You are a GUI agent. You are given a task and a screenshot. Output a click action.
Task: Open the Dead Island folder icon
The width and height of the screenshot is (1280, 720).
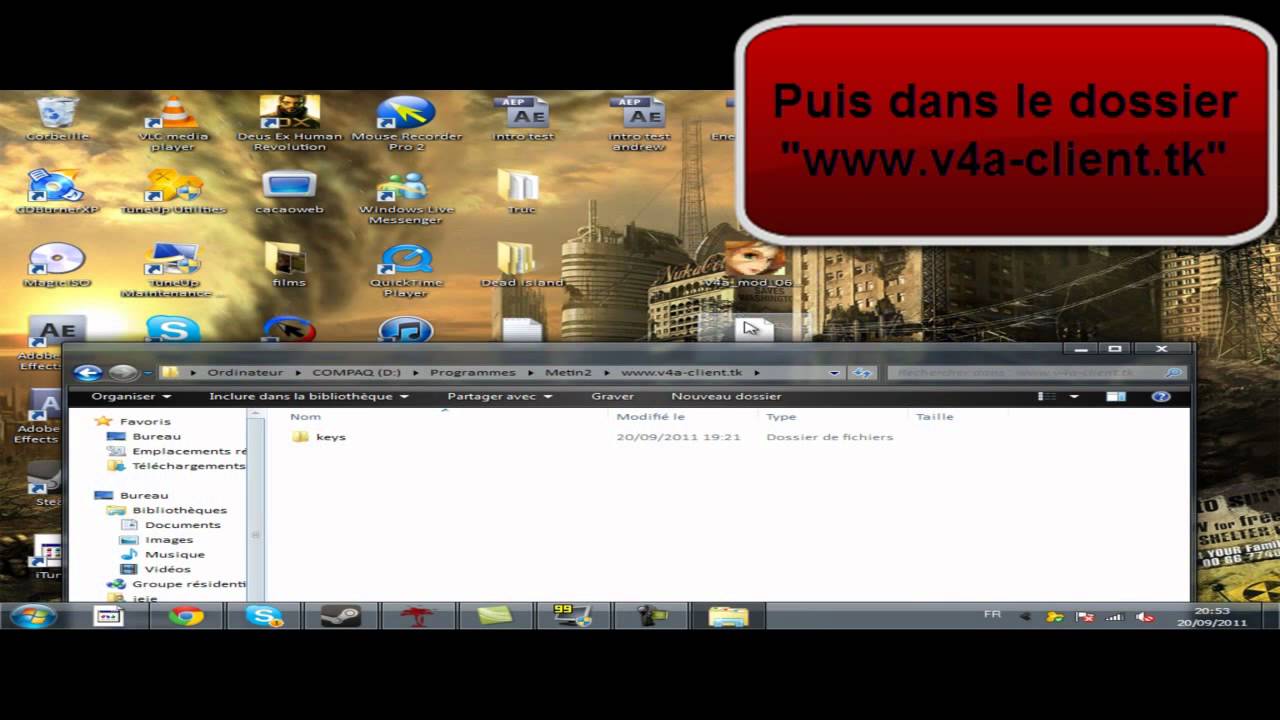(x=521, y=265)
